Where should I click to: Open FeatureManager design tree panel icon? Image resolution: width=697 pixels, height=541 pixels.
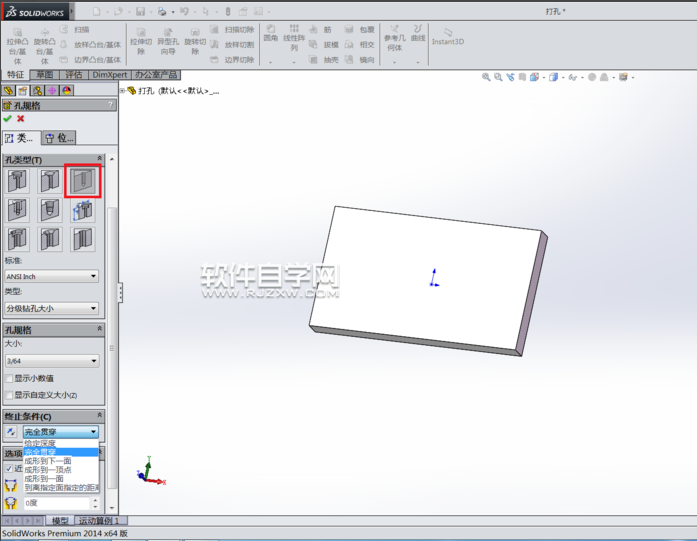(8, 91)
